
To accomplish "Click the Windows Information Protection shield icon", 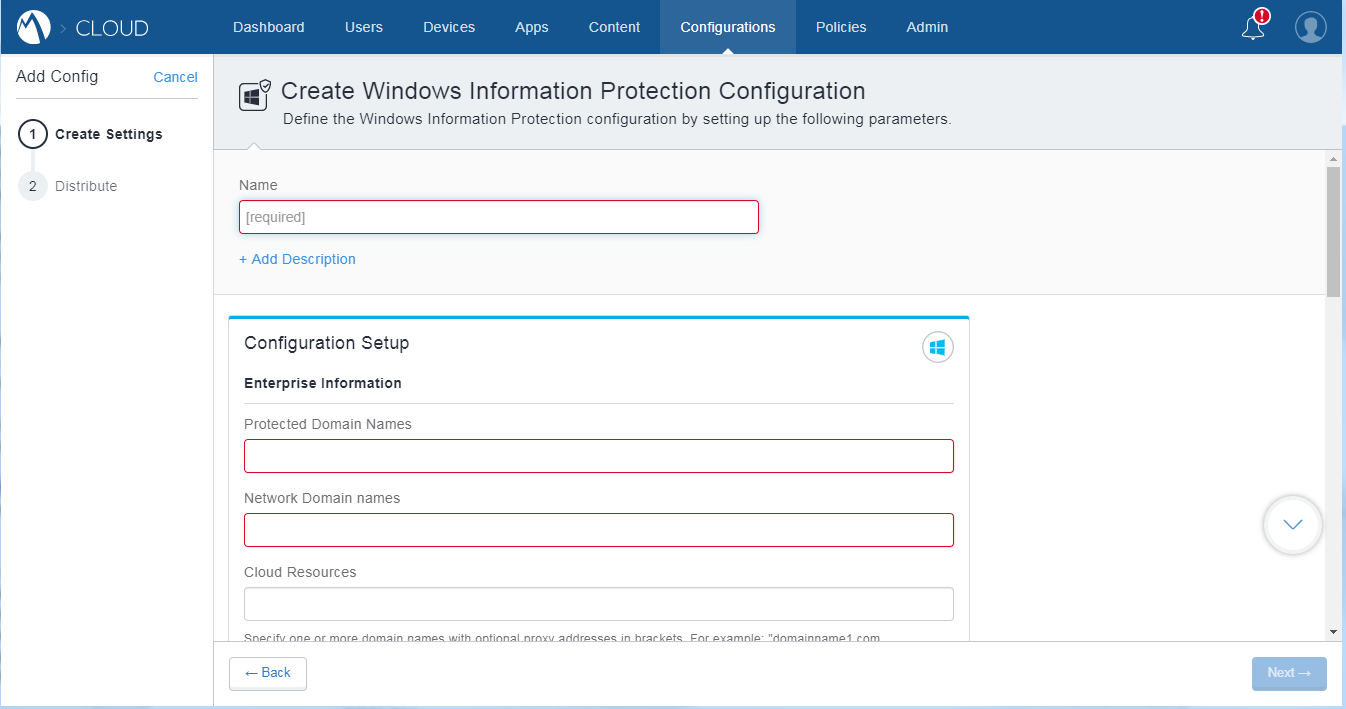I will (x=254, y=96).
